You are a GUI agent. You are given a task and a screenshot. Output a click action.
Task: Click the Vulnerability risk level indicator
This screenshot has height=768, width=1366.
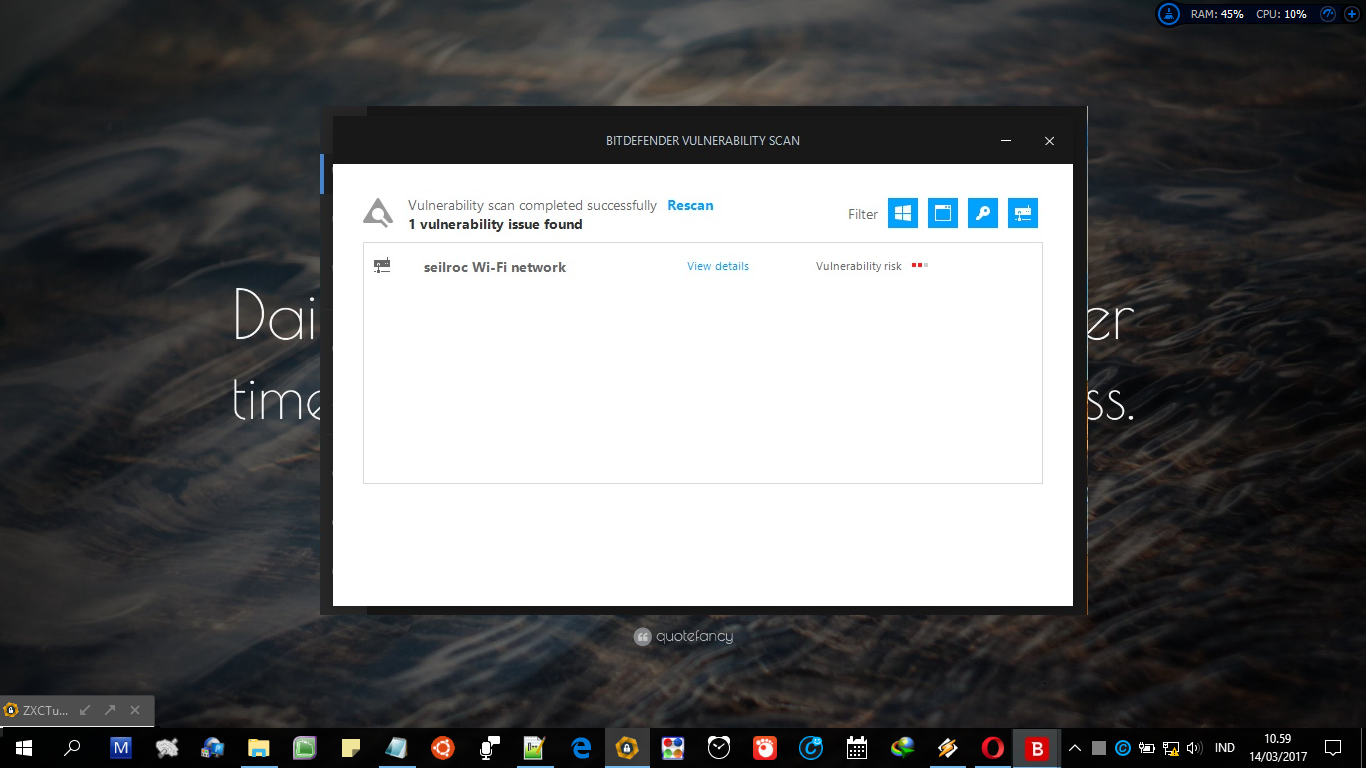coord(920,265)
